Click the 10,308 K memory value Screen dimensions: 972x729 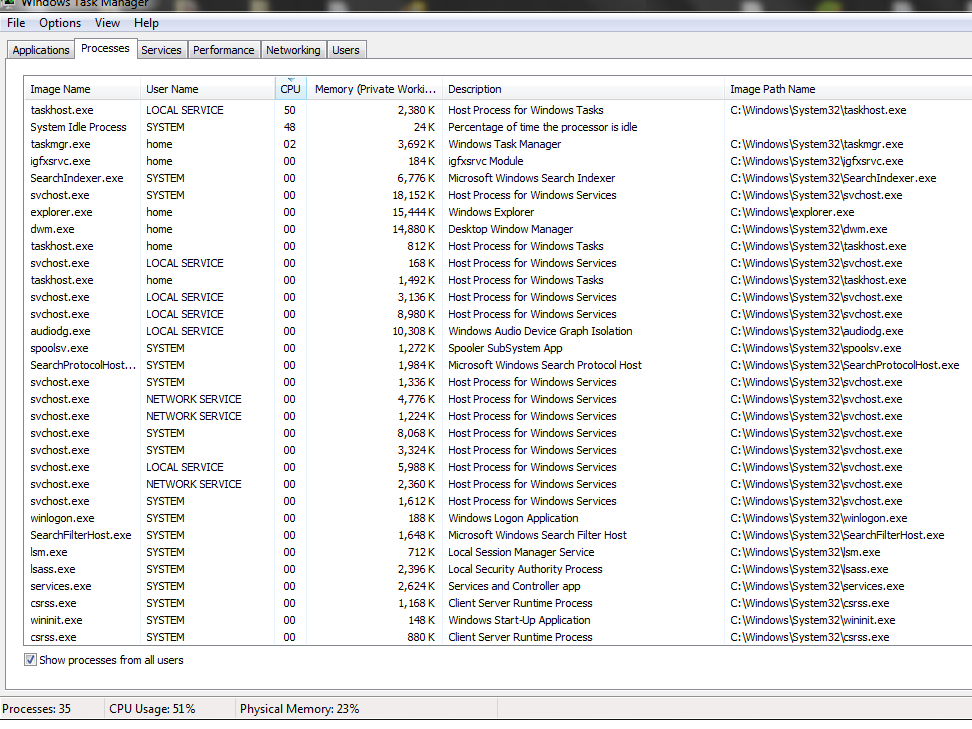pyautogui.click(x=413, y=331)
